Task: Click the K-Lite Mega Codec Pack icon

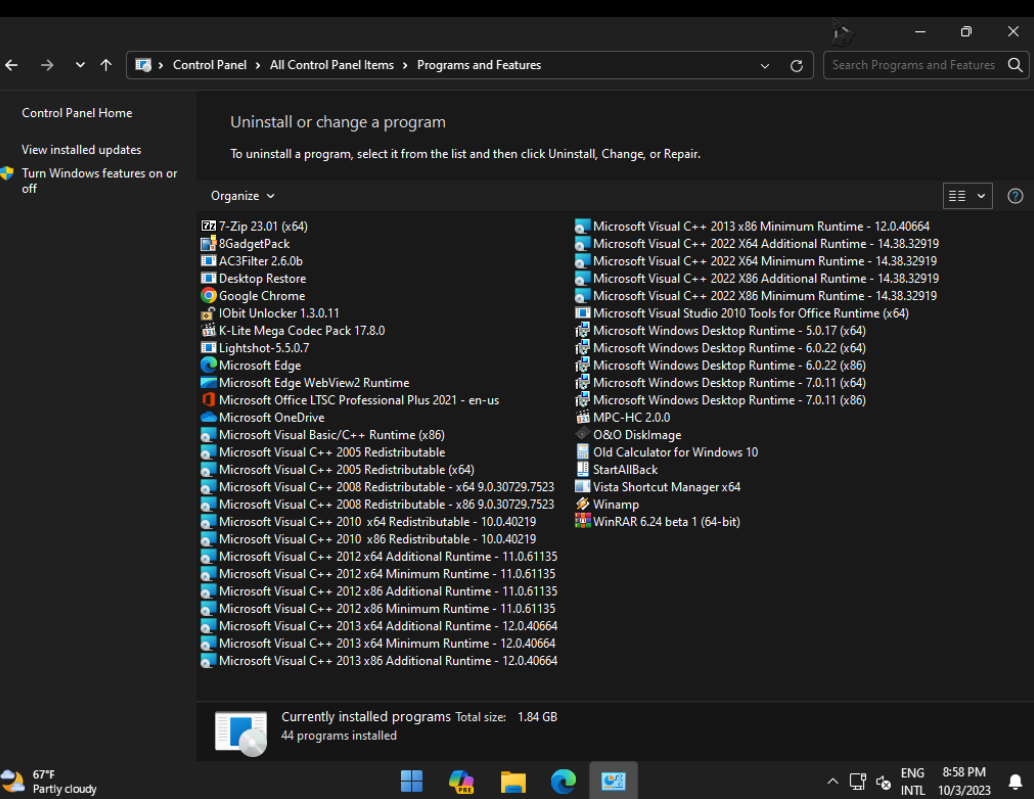Action: (x=208, y=331)
